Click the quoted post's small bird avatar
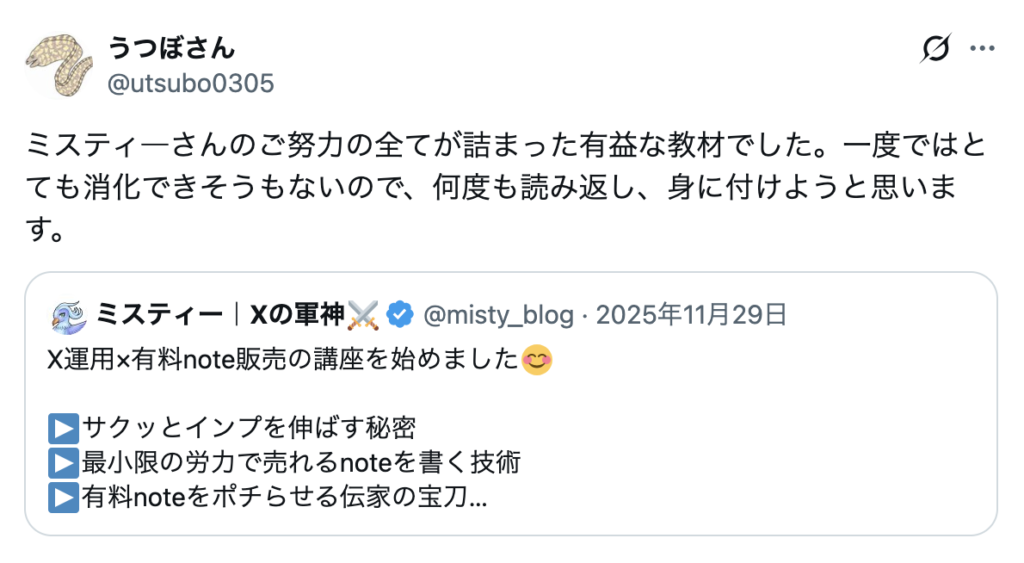This screenshot has height=563, width=1024. [x=68, y=315]
